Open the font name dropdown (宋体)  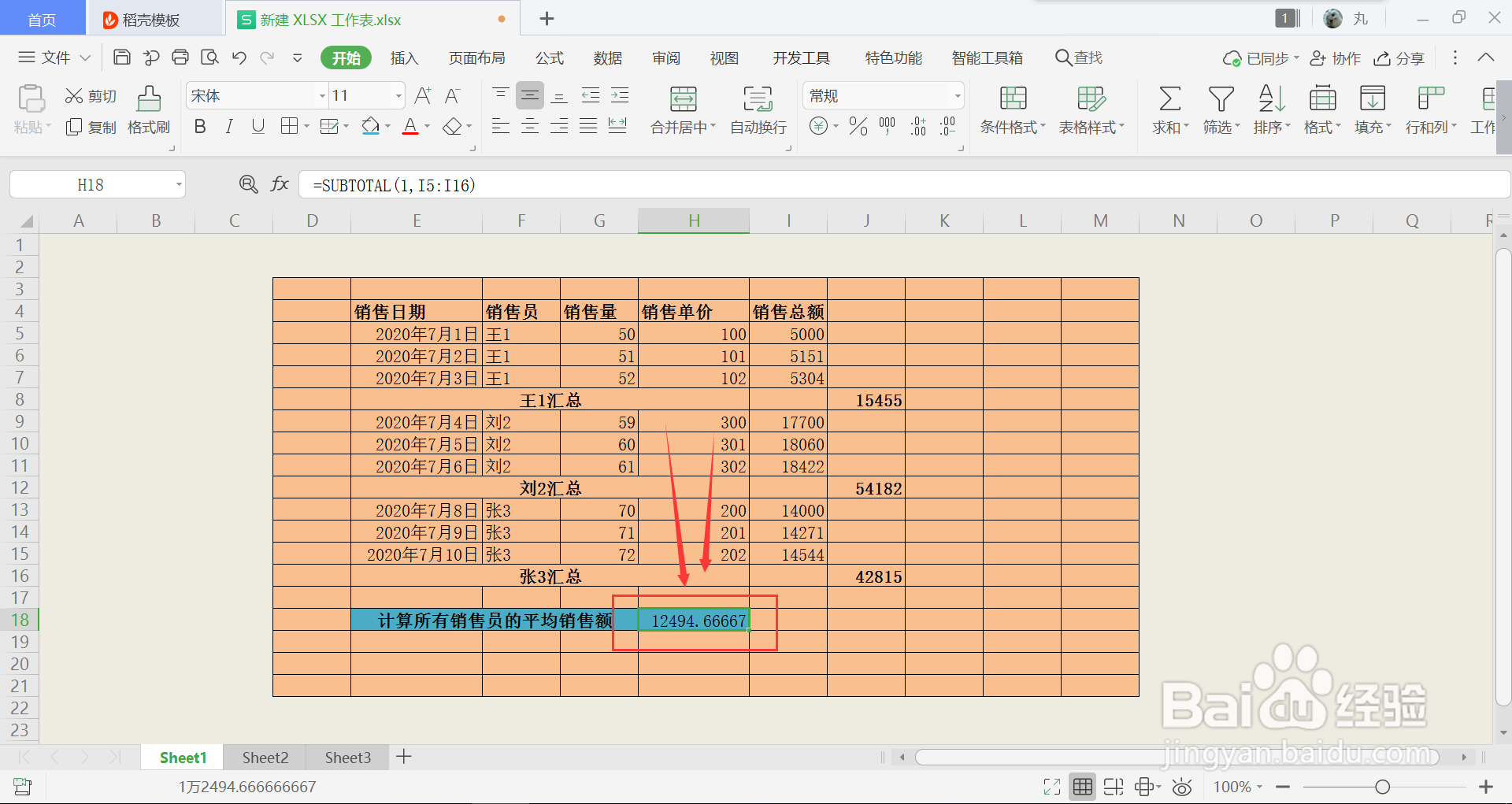click(x=322, y=96)
